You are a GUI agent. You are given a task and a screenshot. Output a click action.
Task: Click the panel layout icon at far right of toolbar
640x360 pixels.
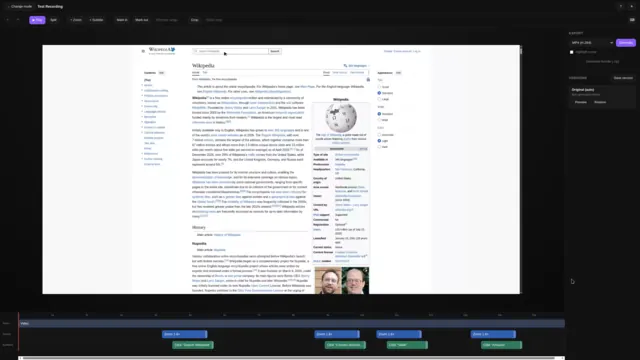pos(632,20)
